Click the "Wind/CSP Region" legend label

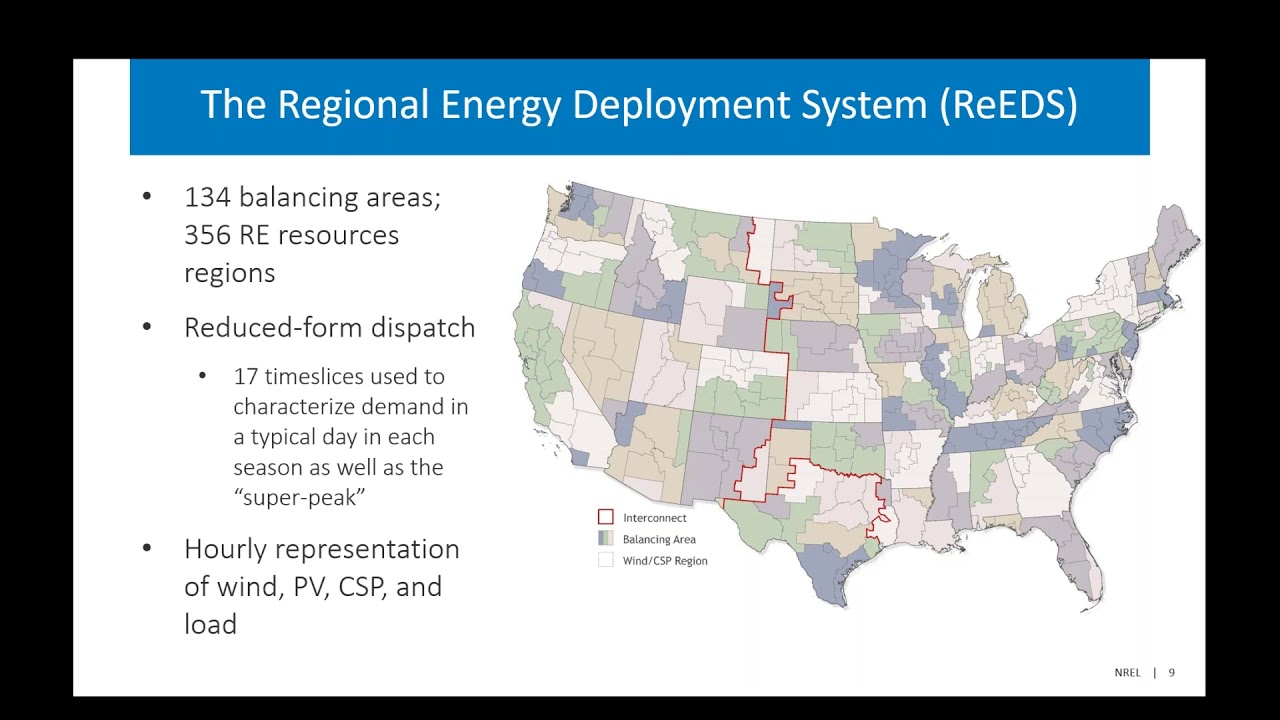pyautogui.click(x=665, y=561)
